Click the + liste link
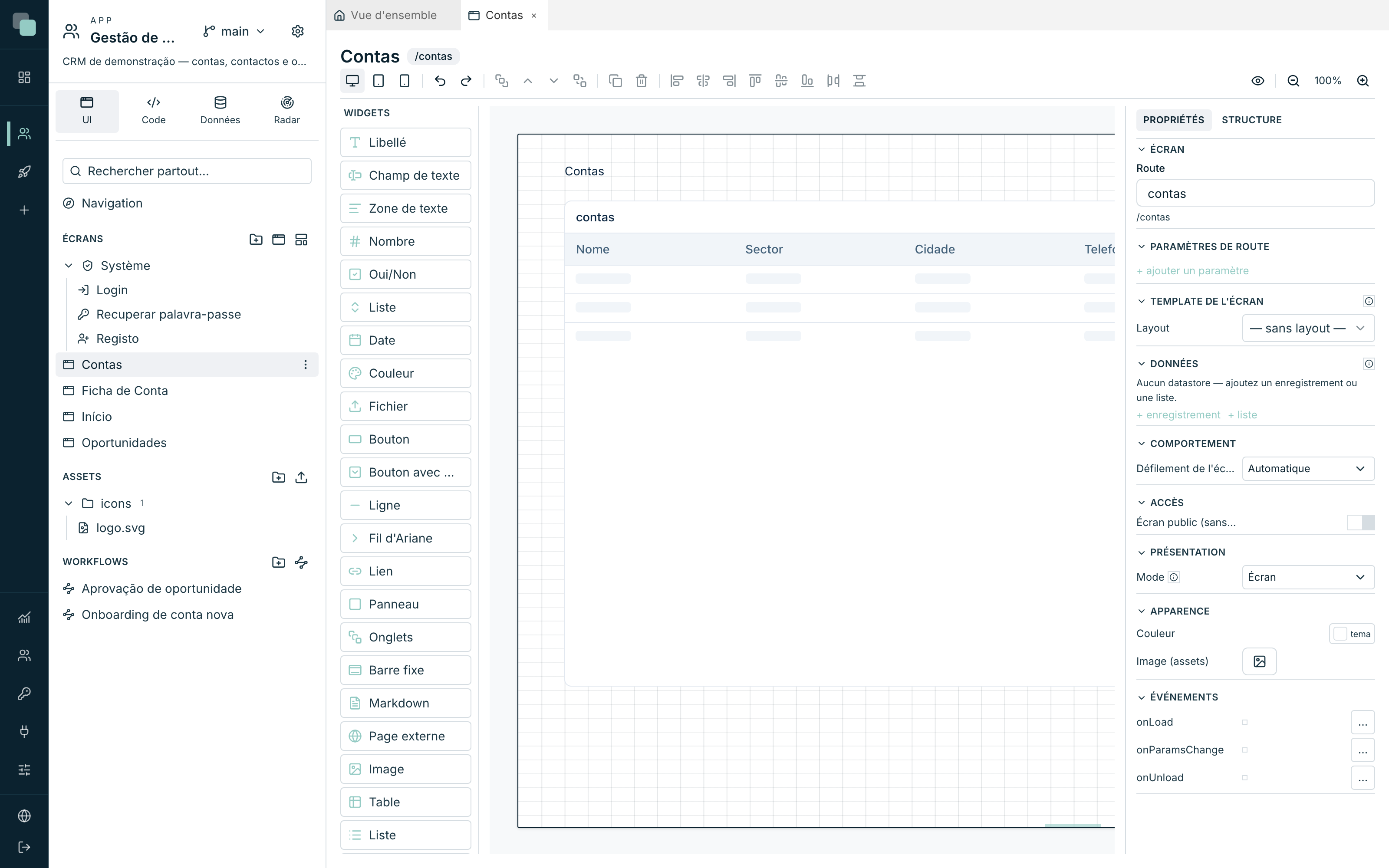The image size is (1389, 868). point(1243,415)
